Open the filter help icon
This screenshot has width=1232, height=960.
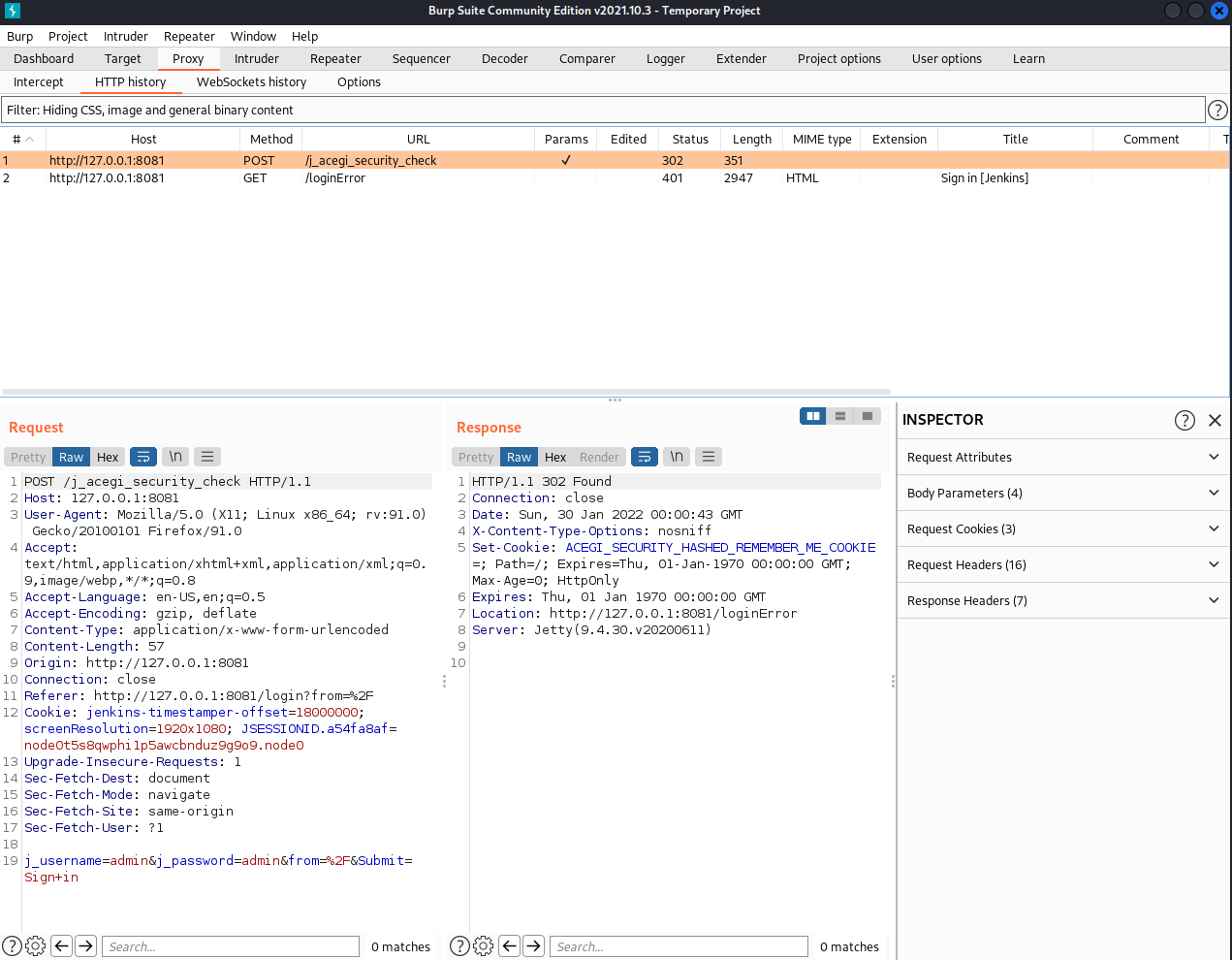(x=1217, y=110)
